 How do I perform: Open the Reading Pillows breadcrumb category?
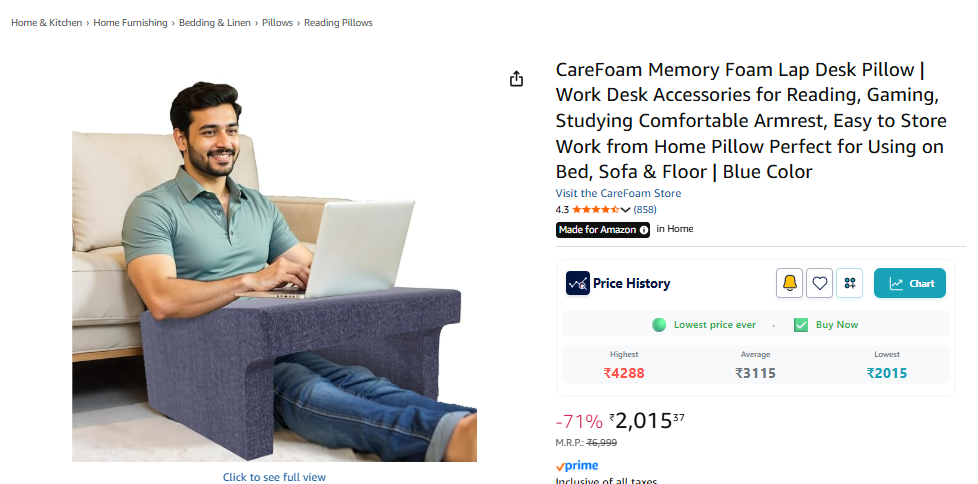tap(338, 22)
